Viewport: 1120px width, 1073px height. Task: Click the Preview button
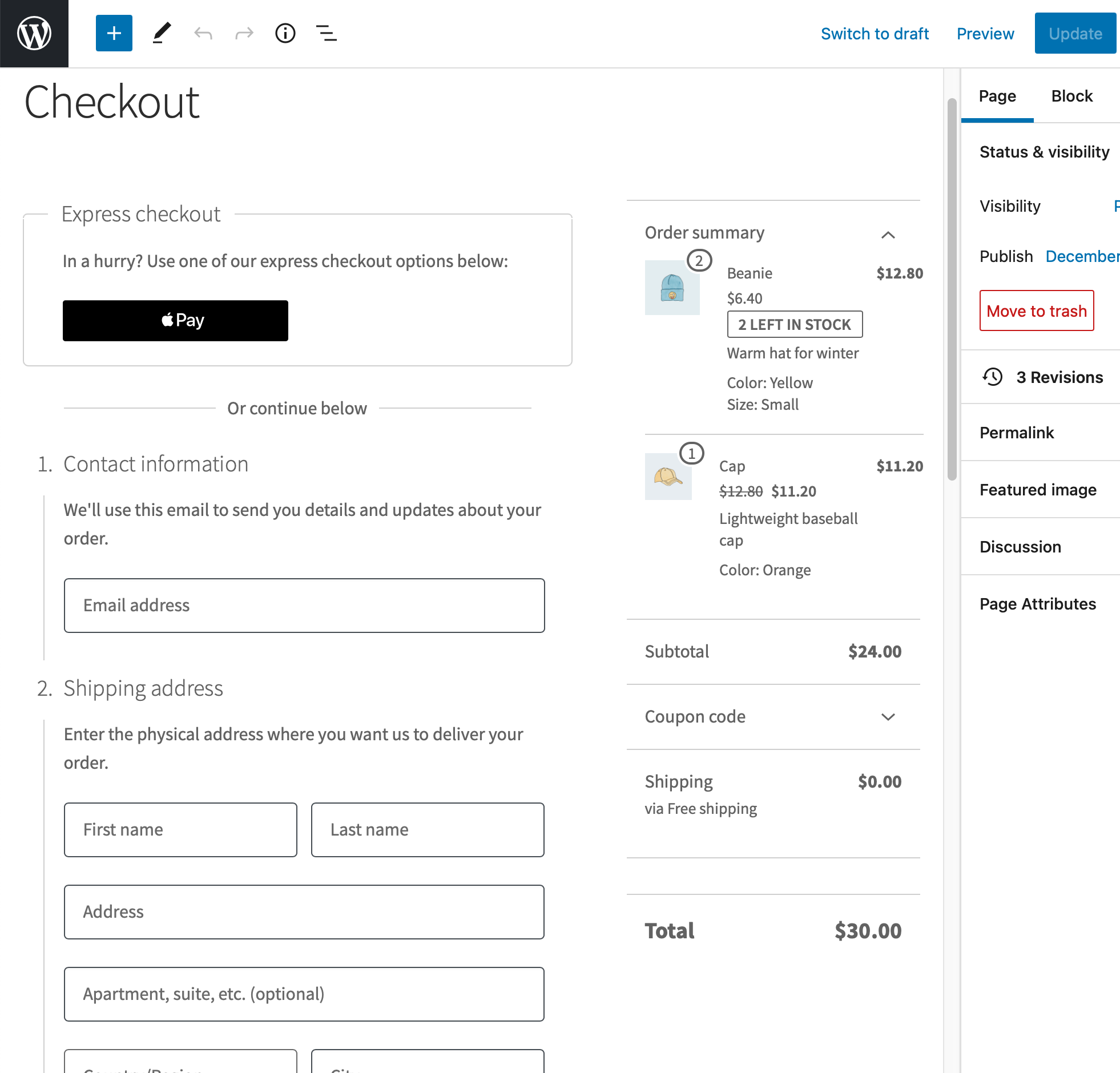985,34
